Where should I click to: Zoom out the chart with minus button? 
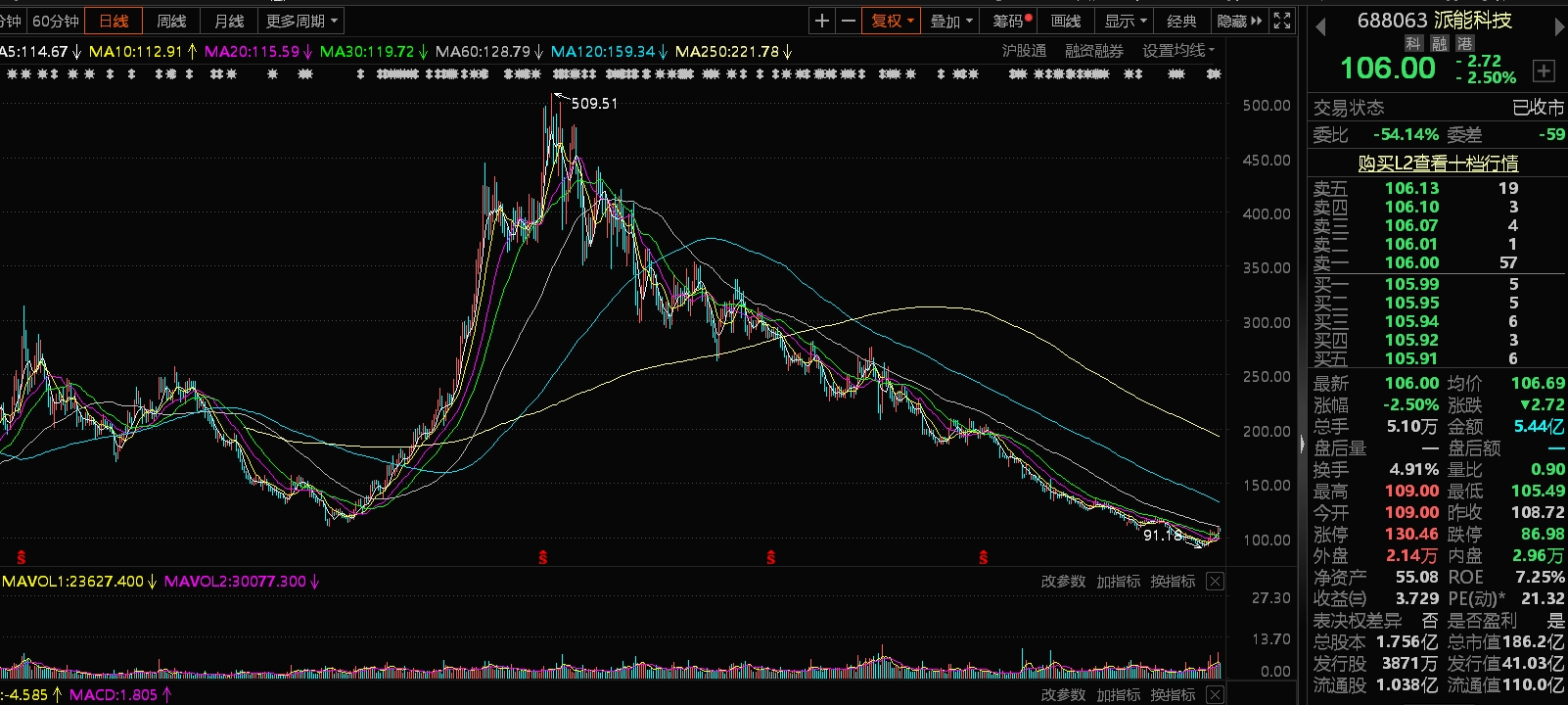click(849, 21)
